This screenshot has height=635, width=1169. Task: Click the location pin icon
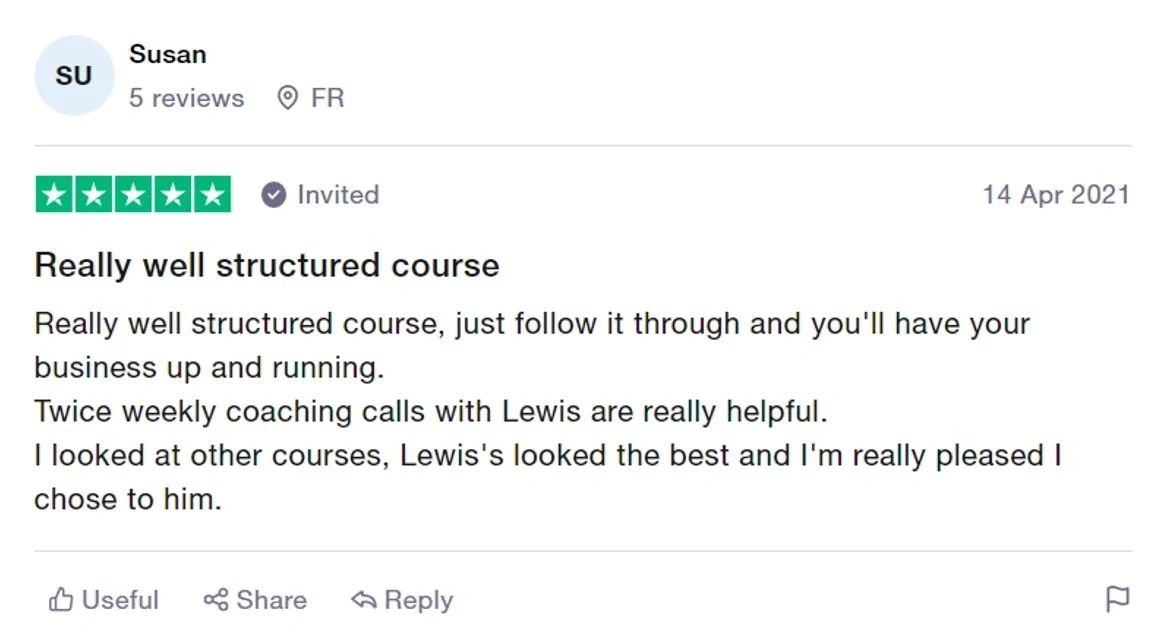287,98
